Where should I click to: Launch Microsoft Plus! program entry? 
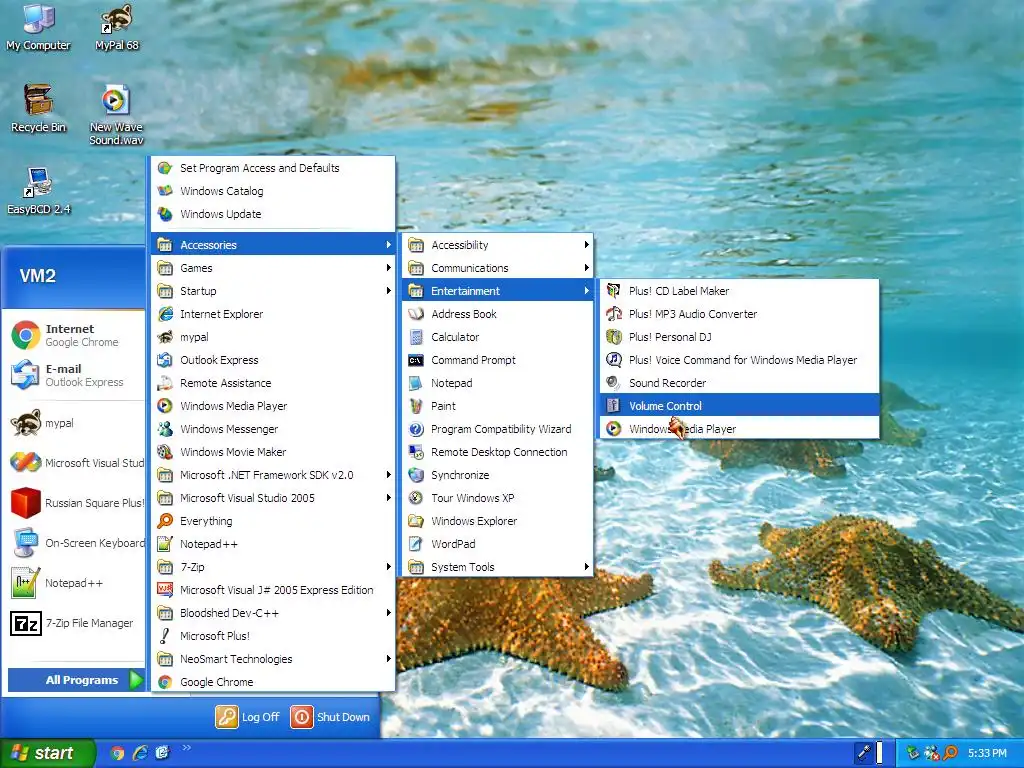tap(273, 635)
